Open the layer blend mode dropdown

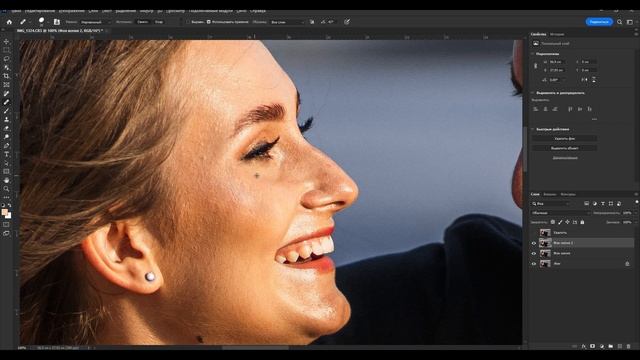pyautogui.click(x=561, y=213)
